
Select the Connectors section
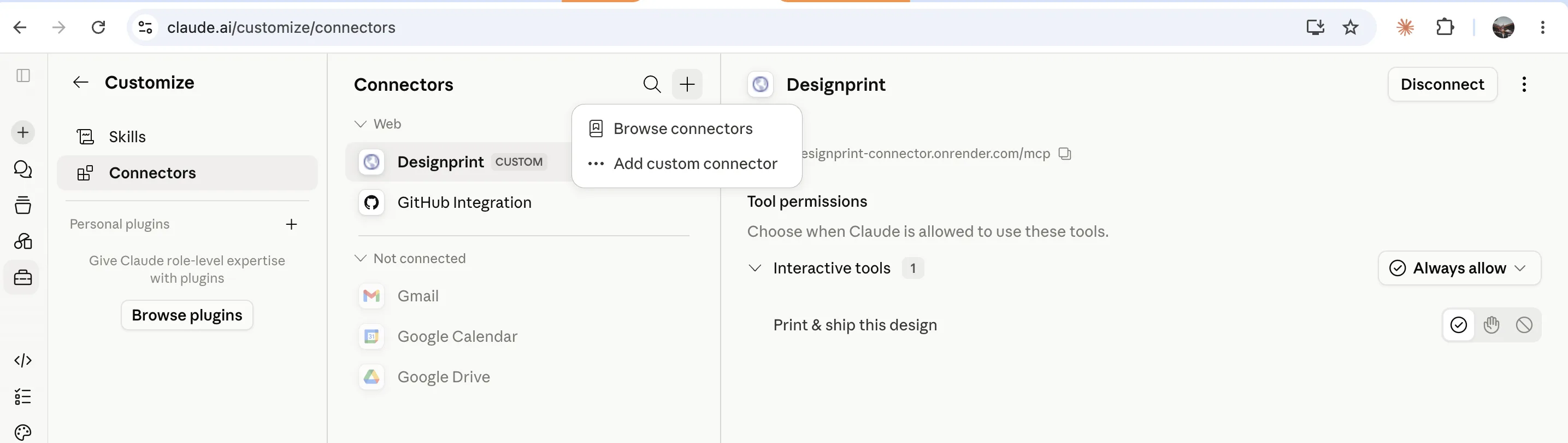[x=187, y=173]
